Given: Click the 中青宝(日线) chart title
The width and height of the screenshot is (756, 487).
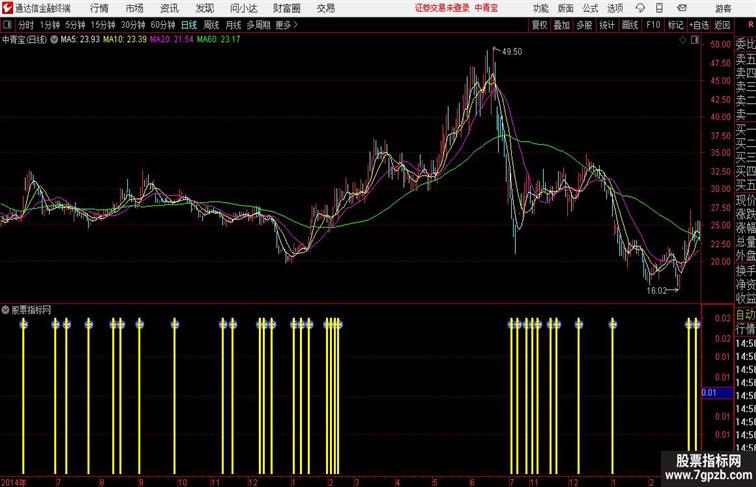Looking at the screenshot, I should pos(24,40).
